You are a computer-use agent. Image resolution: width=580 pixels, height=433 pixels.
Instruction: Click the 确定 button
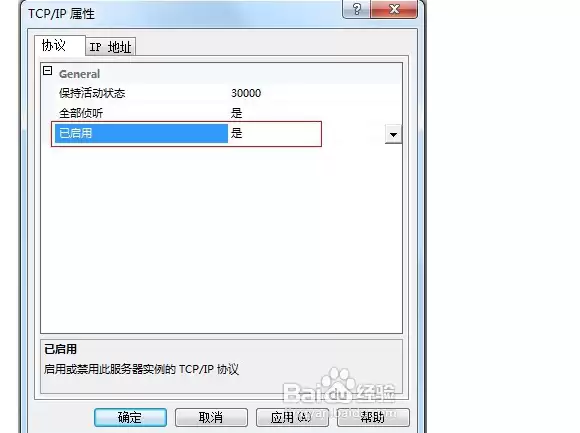click(x=130, y=417)
